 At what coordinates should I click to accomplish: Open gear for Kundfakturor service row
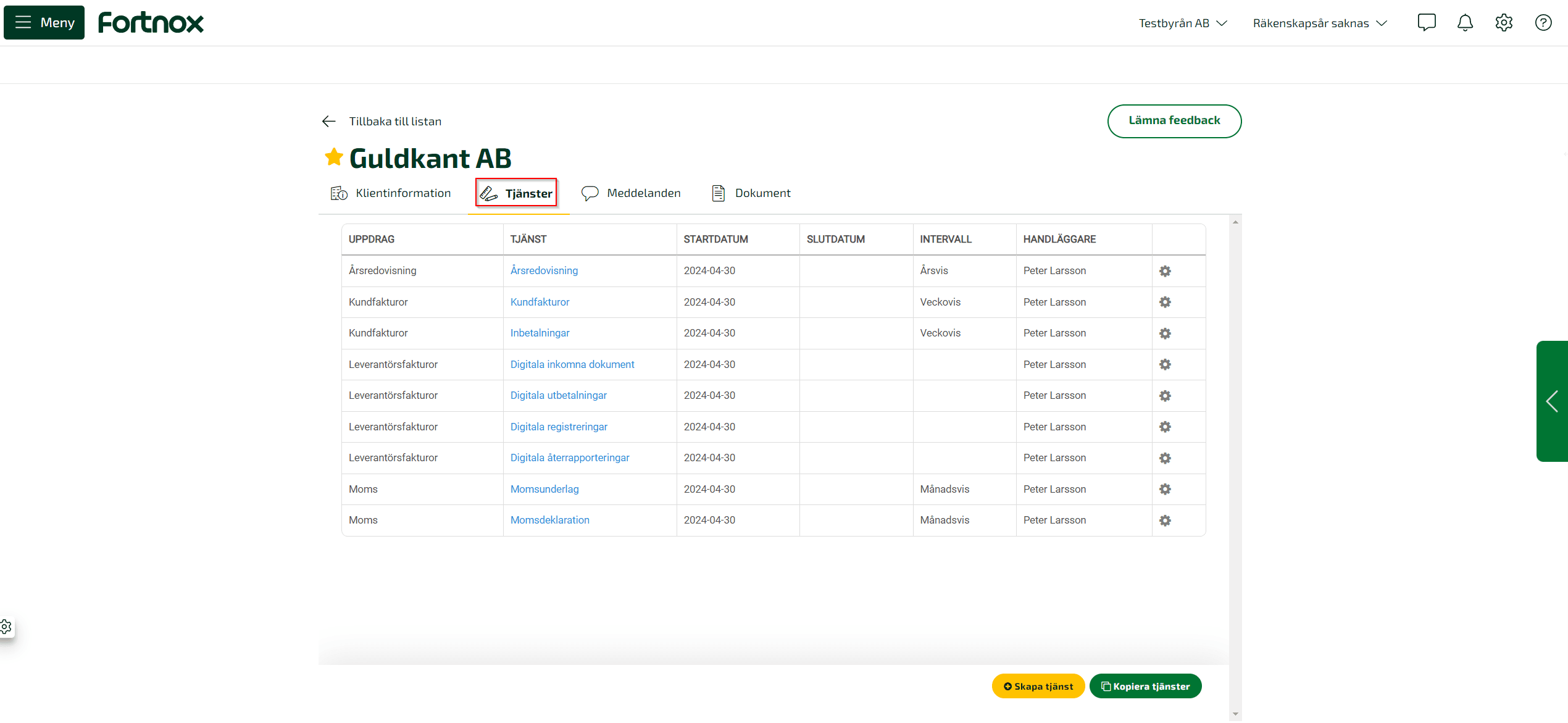tap(1165, 302)
